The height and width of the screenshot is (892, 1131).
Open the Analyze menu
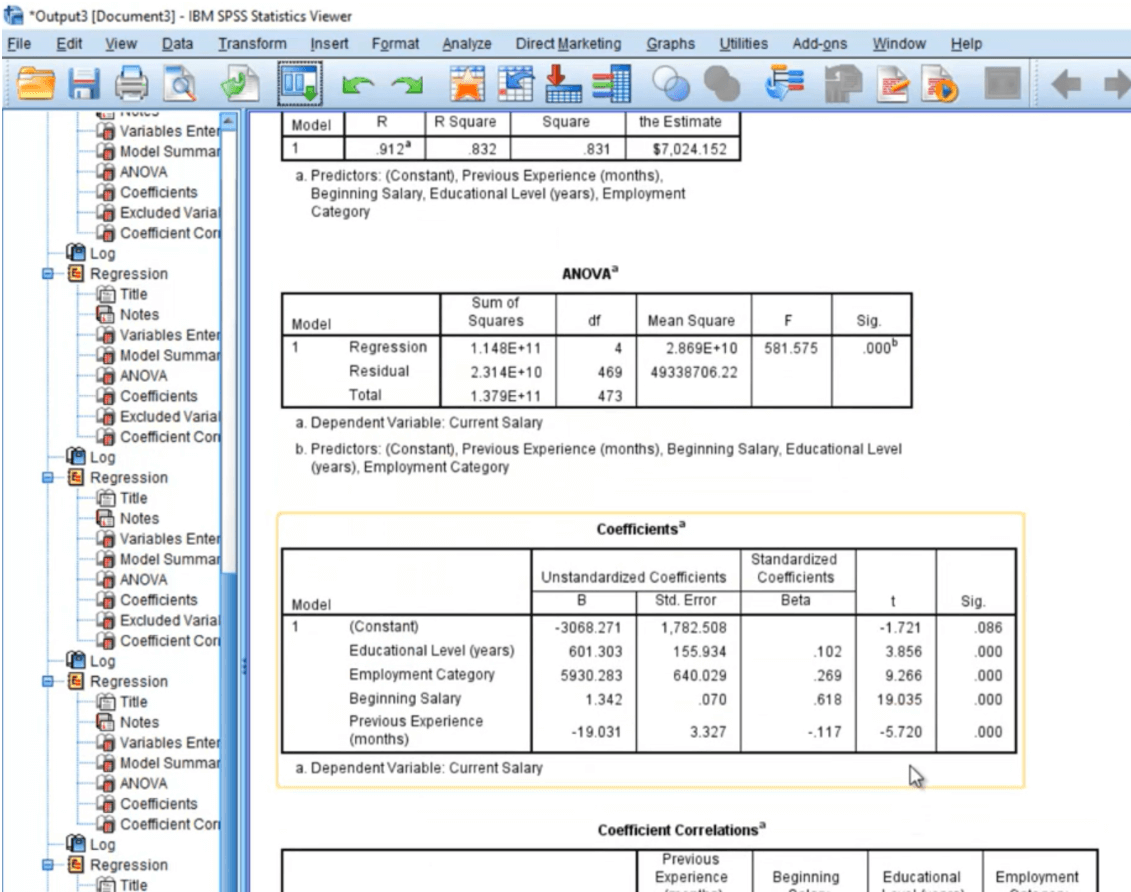467,44
